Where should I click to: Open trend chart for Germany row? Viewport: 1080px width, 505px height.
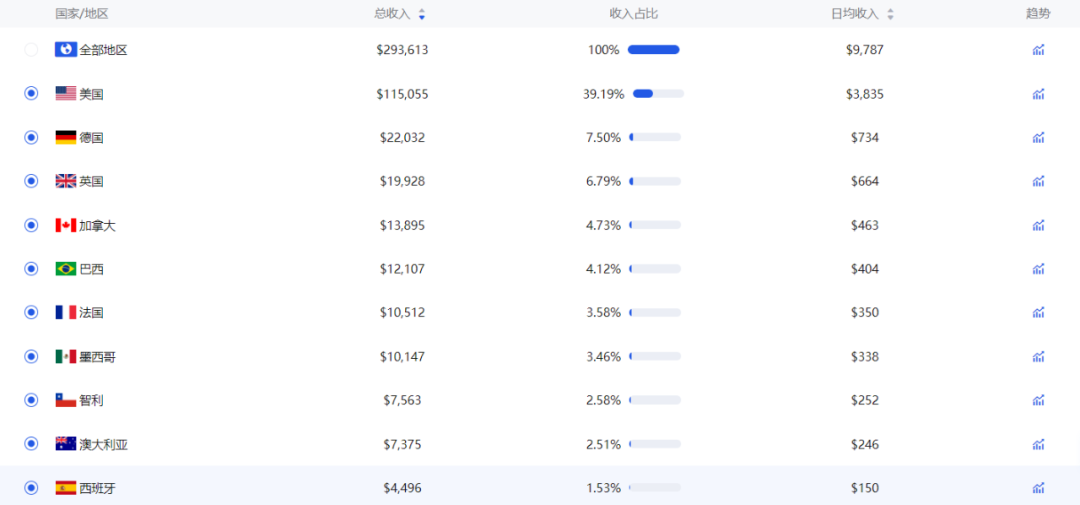click(x=1038, y=137)
